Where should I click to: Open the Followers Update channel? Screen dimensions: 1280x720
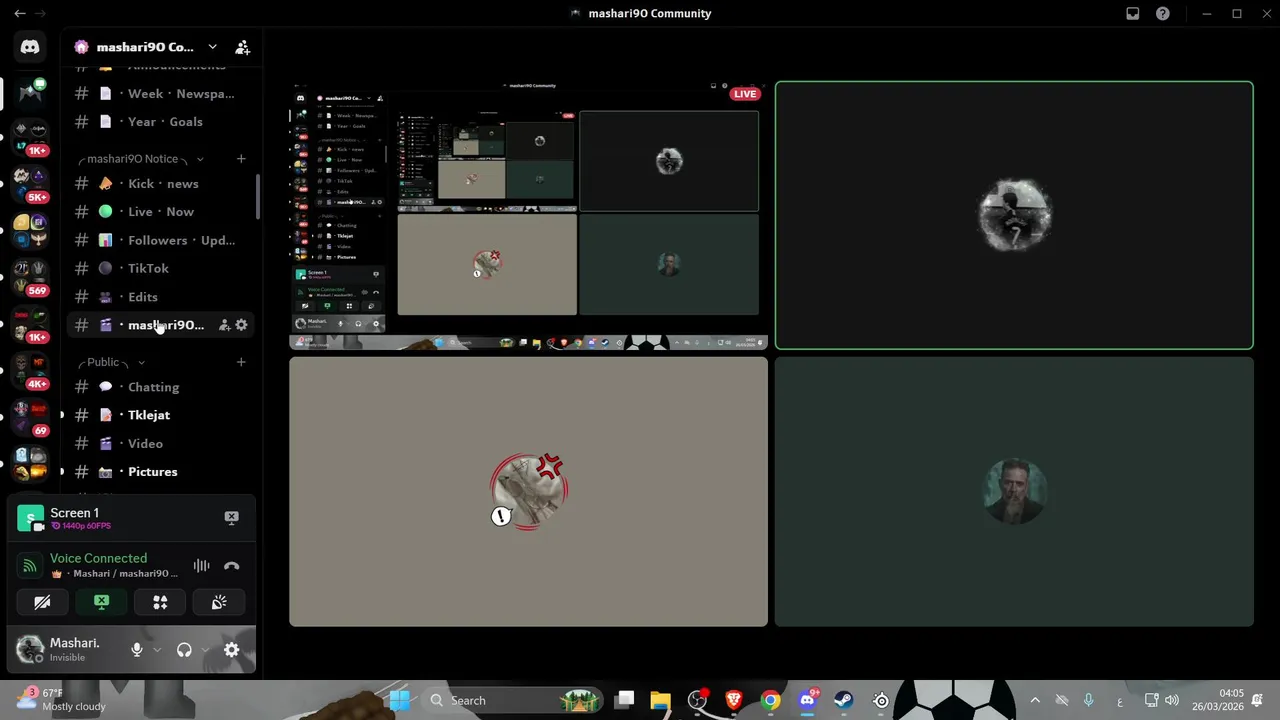(x=160, y=240)
